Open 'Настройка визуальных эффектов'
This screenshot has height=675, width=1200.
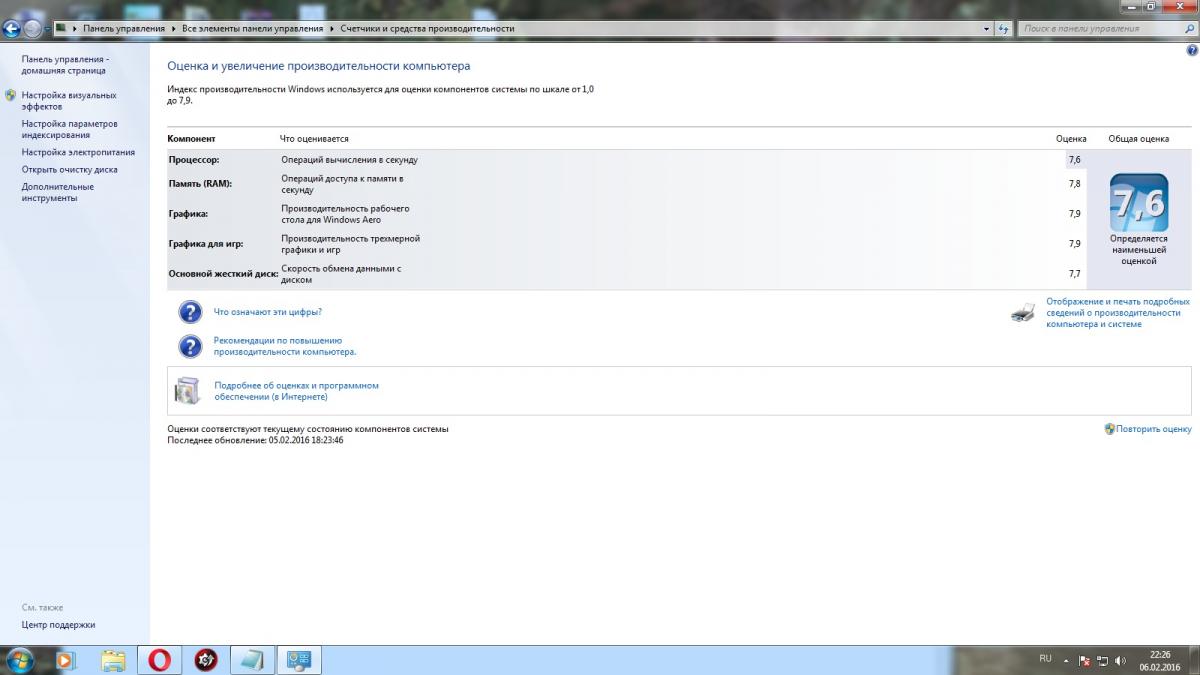click(69, 101)
